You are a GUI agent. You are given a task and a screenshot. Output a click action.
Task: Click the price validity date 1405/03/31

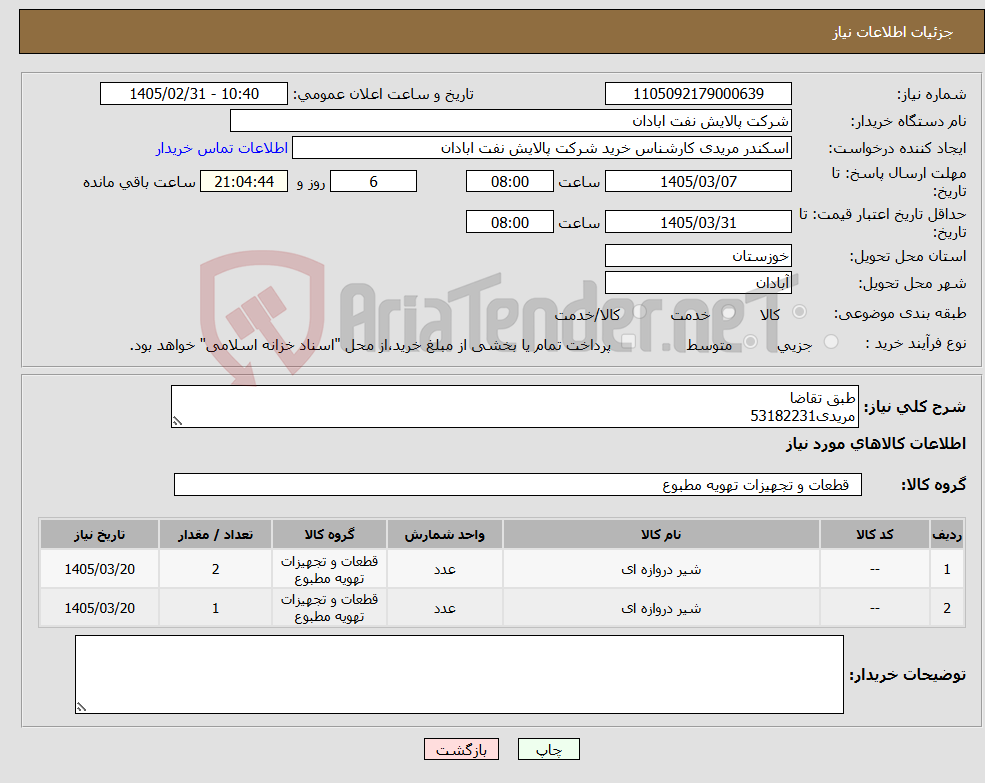(698, 222)
